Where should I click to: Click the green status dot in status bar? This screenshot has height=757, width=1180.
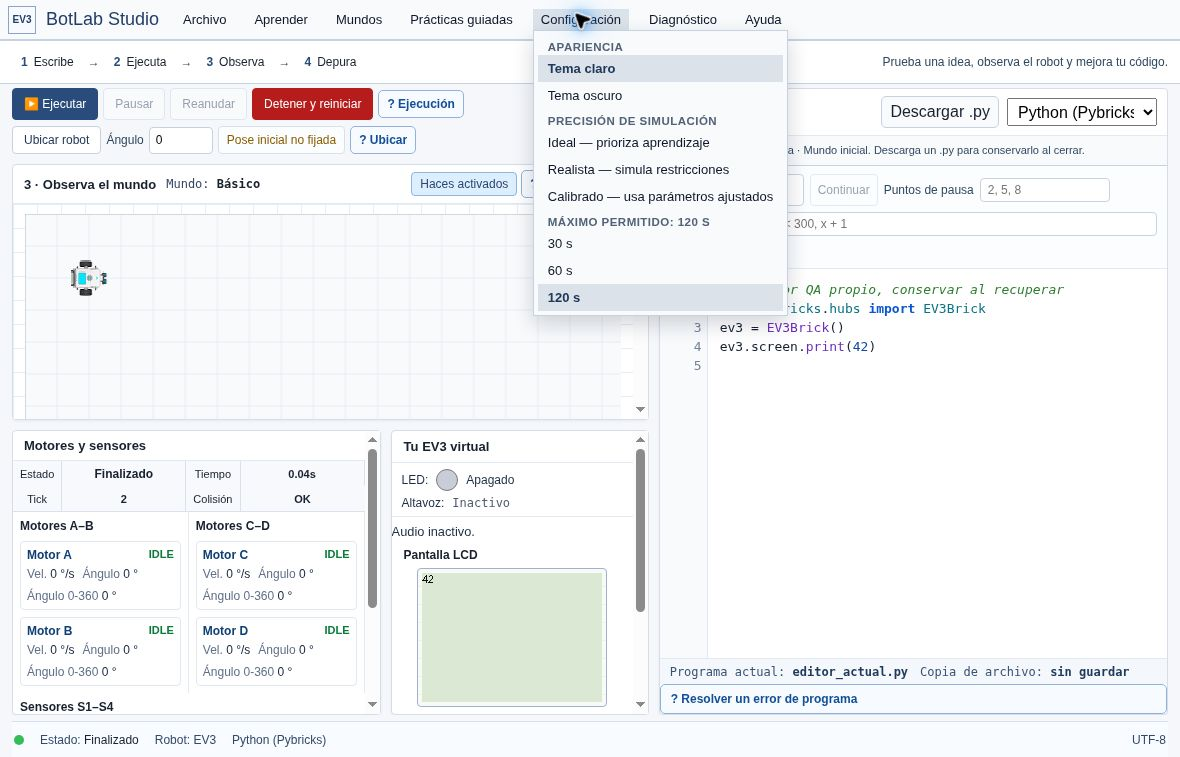(x=19, y=740)
